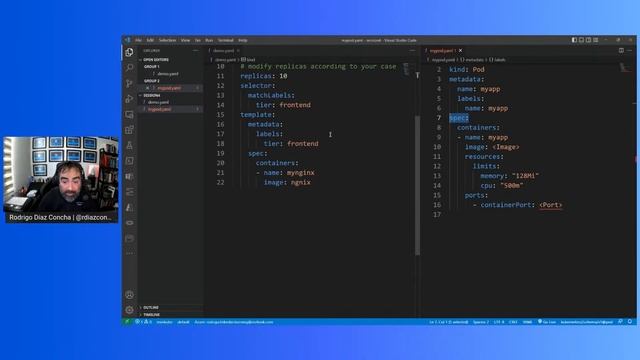The image size is (640, 360).
Task: Open the Run menu
Action: click(x=209, y=40)
